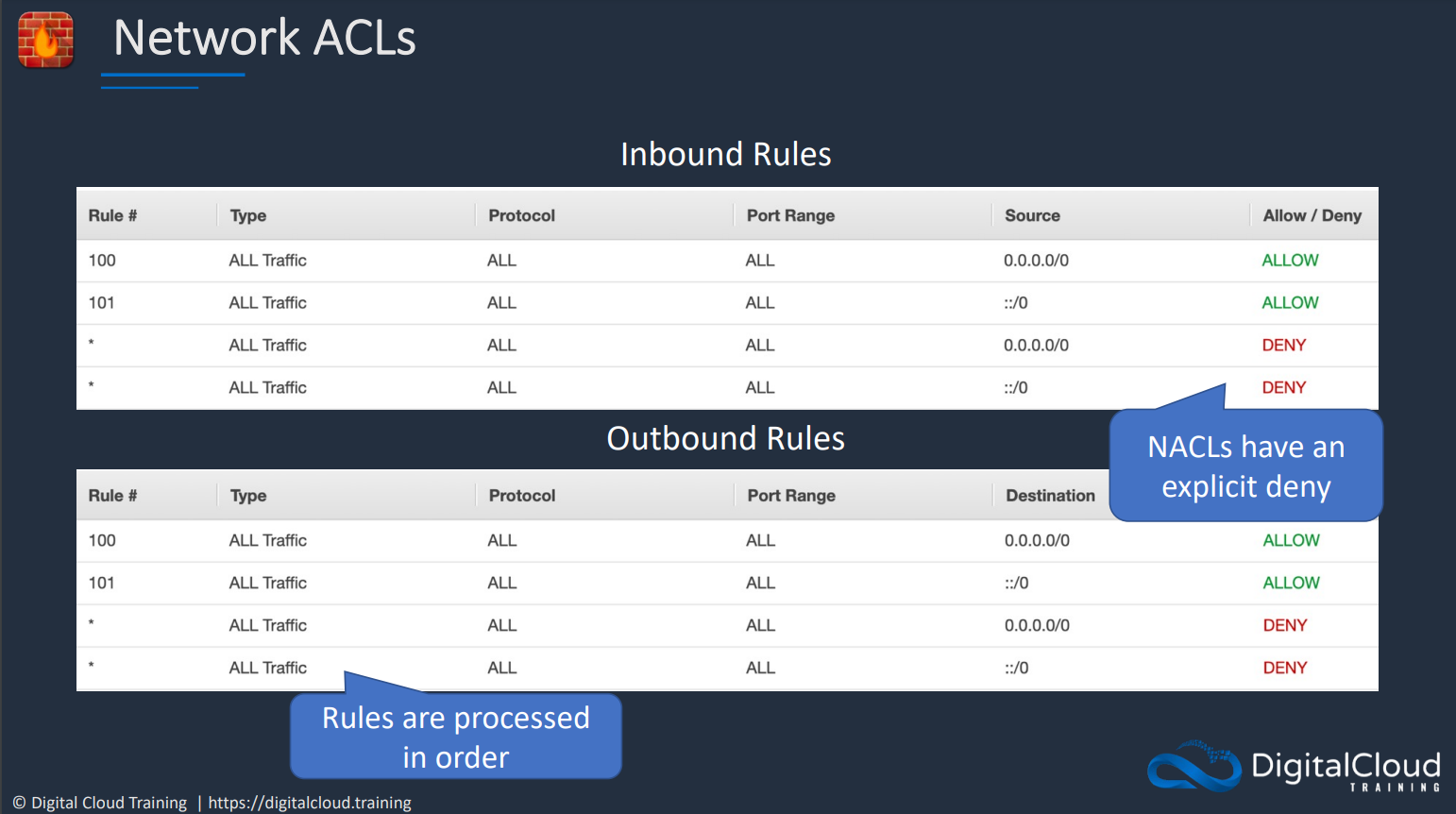The height and width of the screenshot is (814, 1456).
Task: Select inbound rule 100 row
Action: 727,261
